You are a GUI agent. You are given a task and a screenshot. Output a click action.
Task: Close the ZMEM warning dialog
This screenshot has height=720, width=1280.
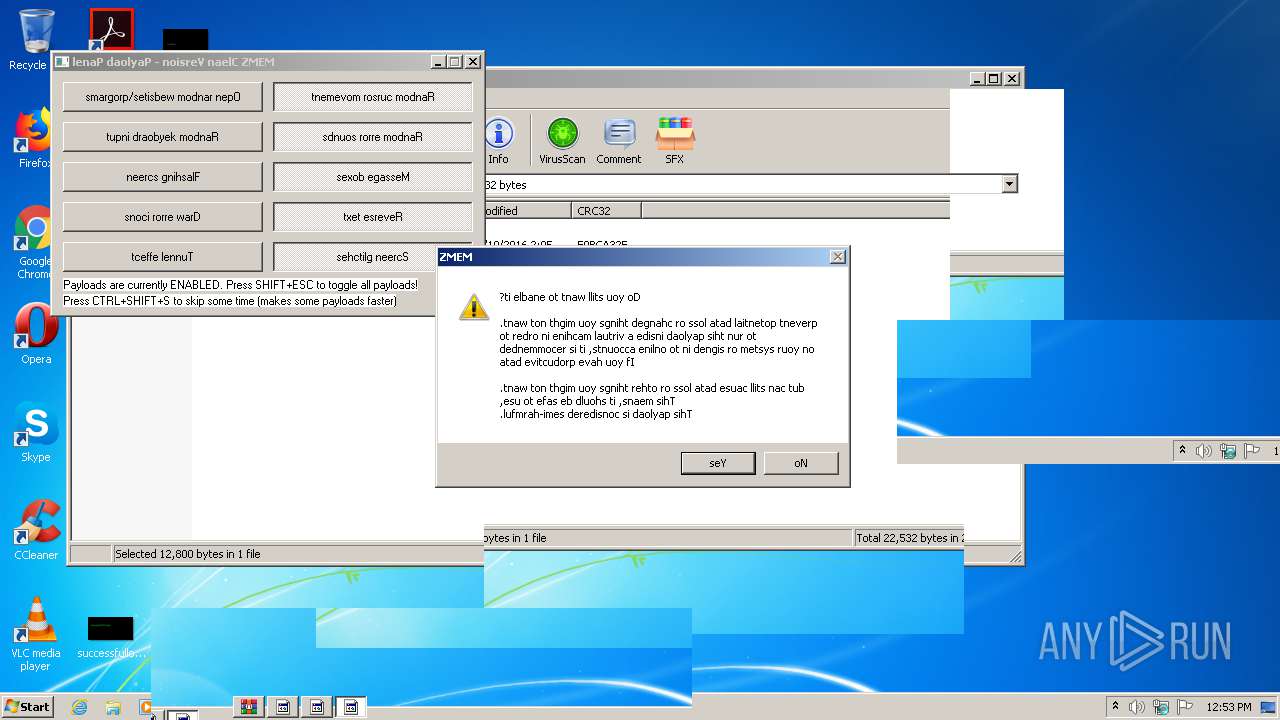[x=837, y=257]
